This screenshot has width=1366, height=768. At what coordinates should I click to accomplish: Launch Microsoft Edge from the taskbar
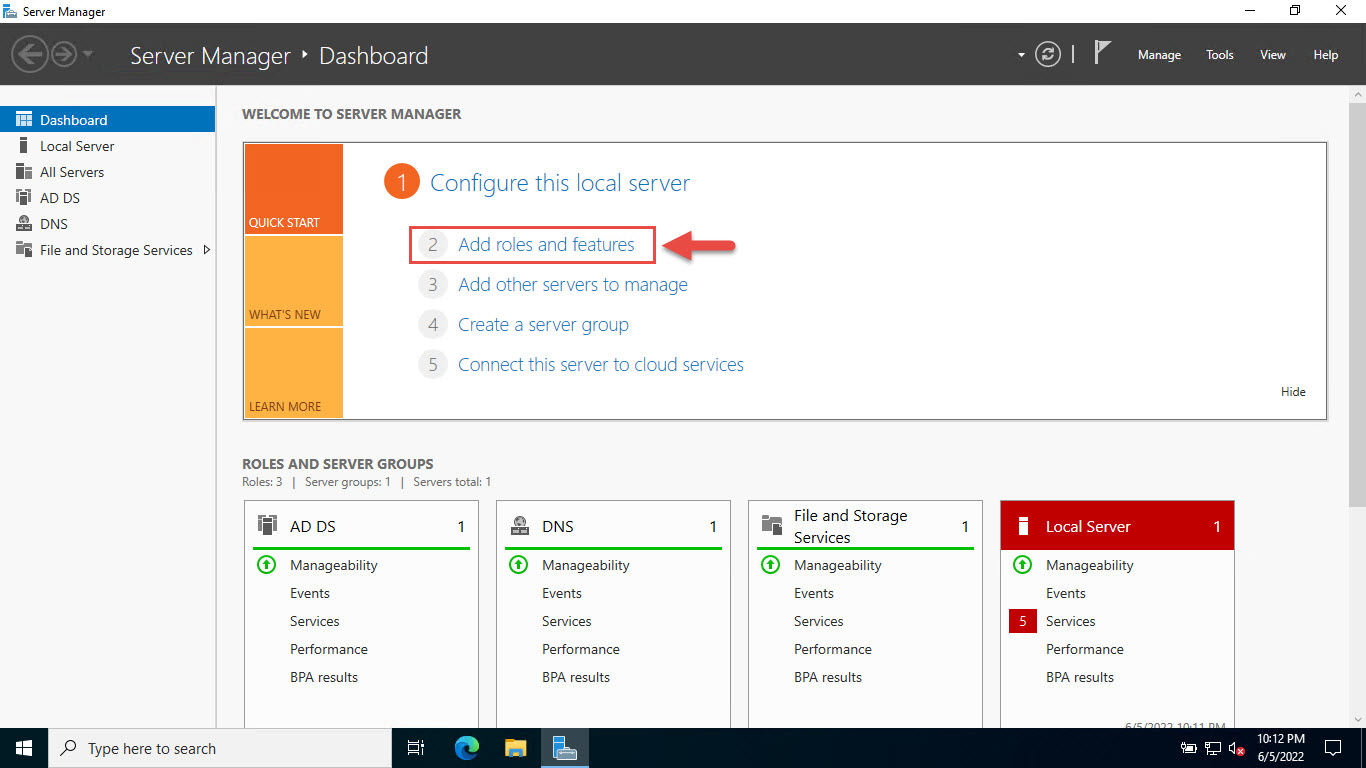[x=467, y=748]
